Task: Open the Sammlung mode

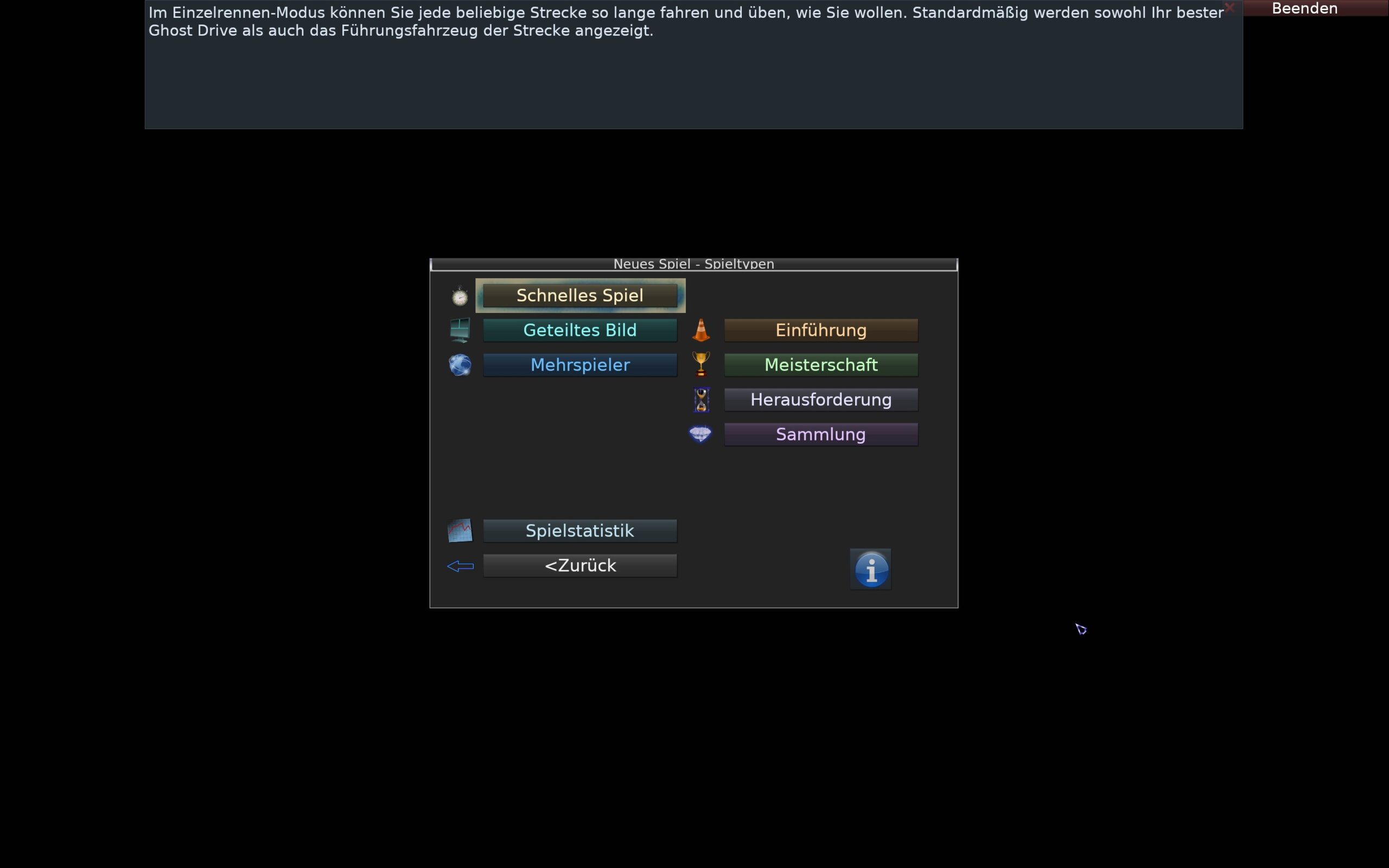Action: [821, 435]
